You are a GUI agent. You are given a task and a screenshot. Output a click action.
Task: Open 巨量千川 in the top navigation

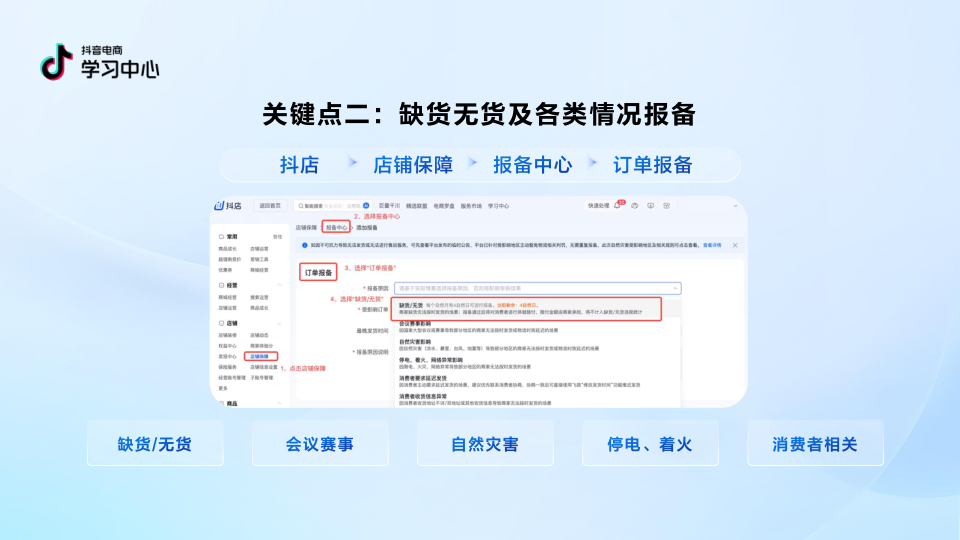389,206
